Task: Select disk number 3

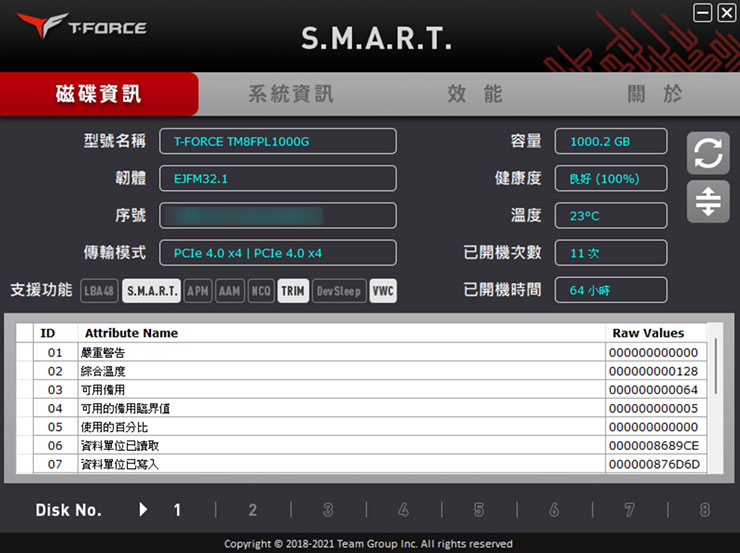Action: click(x=328, y=510)
